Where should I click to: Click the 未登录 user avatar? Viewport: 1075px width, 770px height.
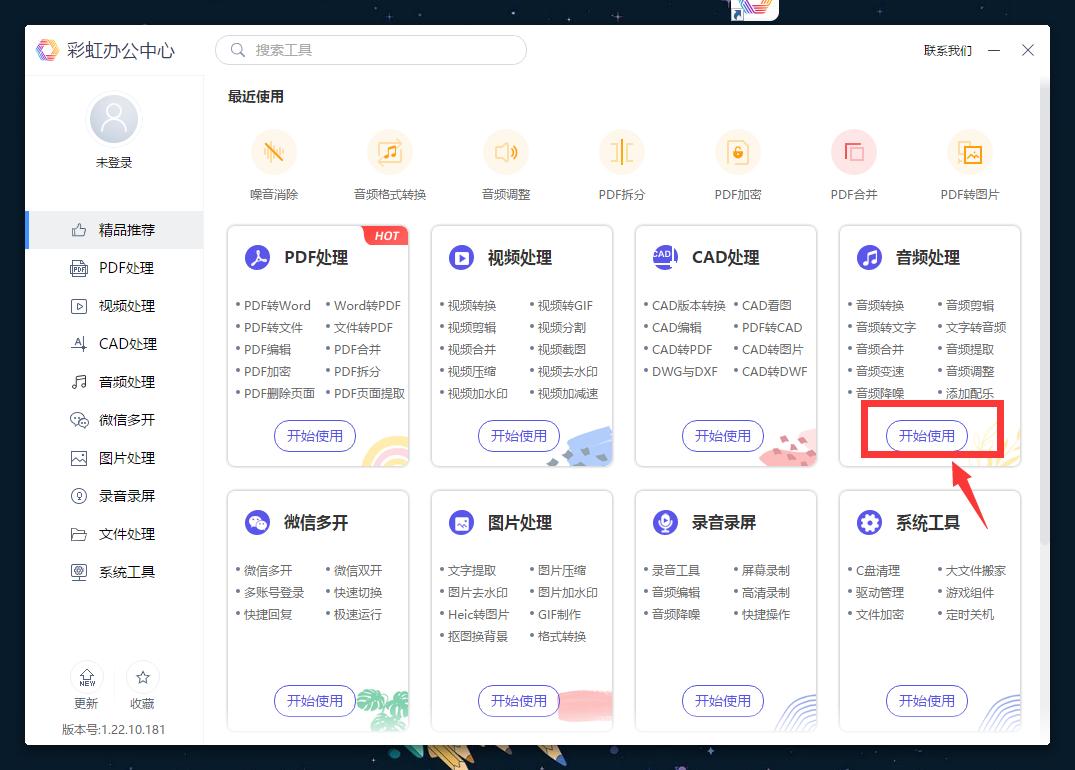[113, 118]
